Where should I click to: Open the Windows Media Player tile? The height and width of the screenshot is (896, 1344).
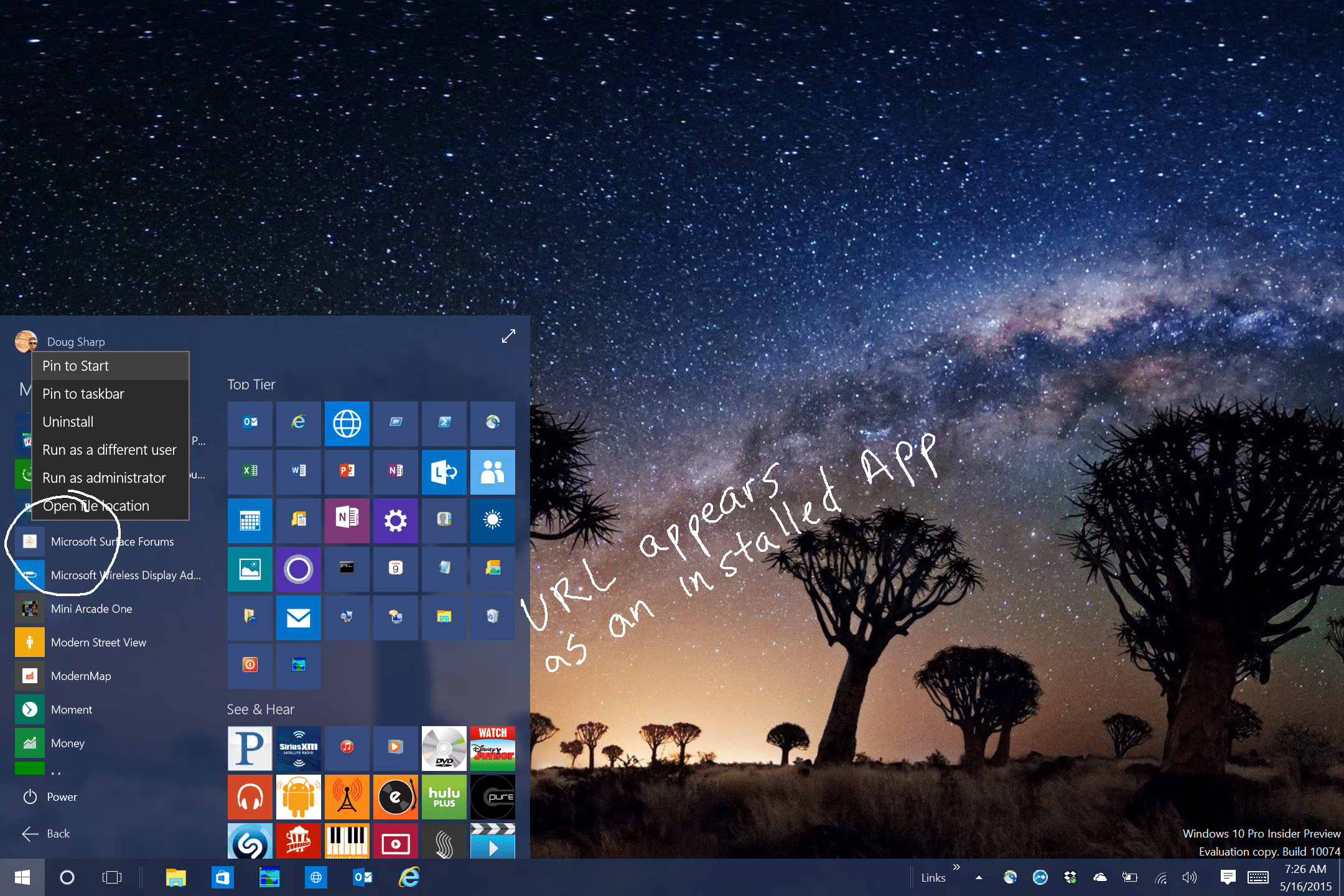point(395,748)
